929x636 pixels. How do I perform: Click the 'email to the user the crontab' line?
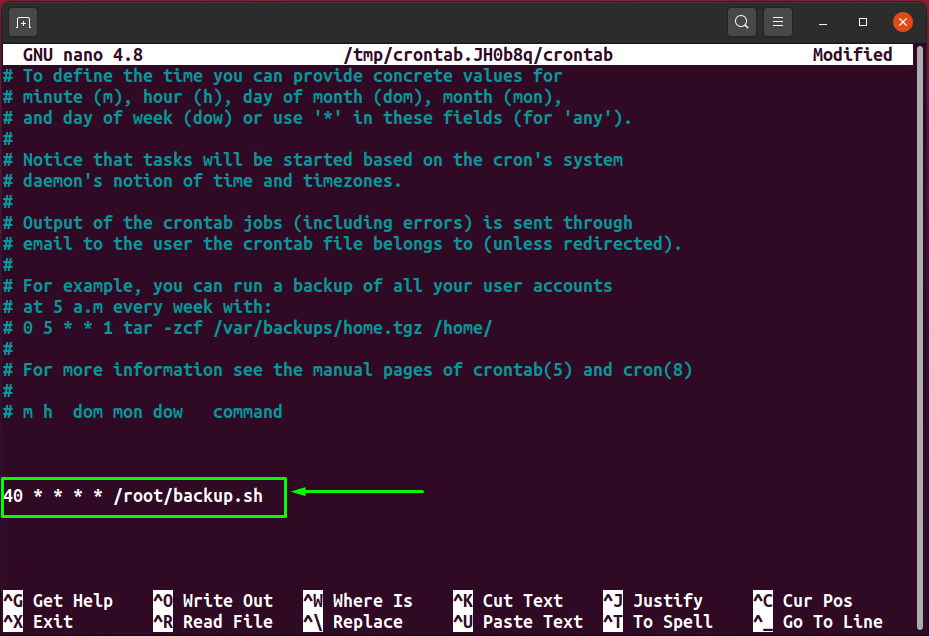pos(342,244)
